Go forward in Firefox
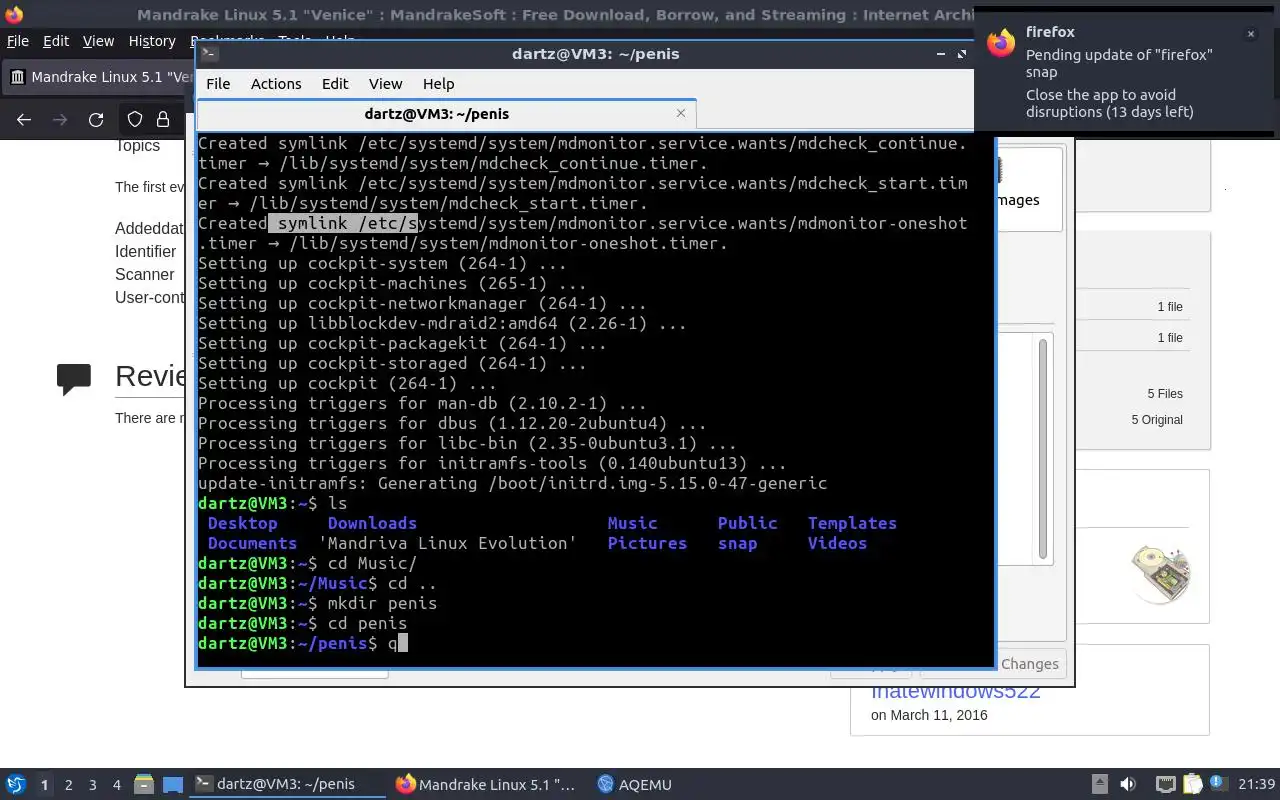The image size is (1280, 800). pyautogui.click(x=60, y=120)
